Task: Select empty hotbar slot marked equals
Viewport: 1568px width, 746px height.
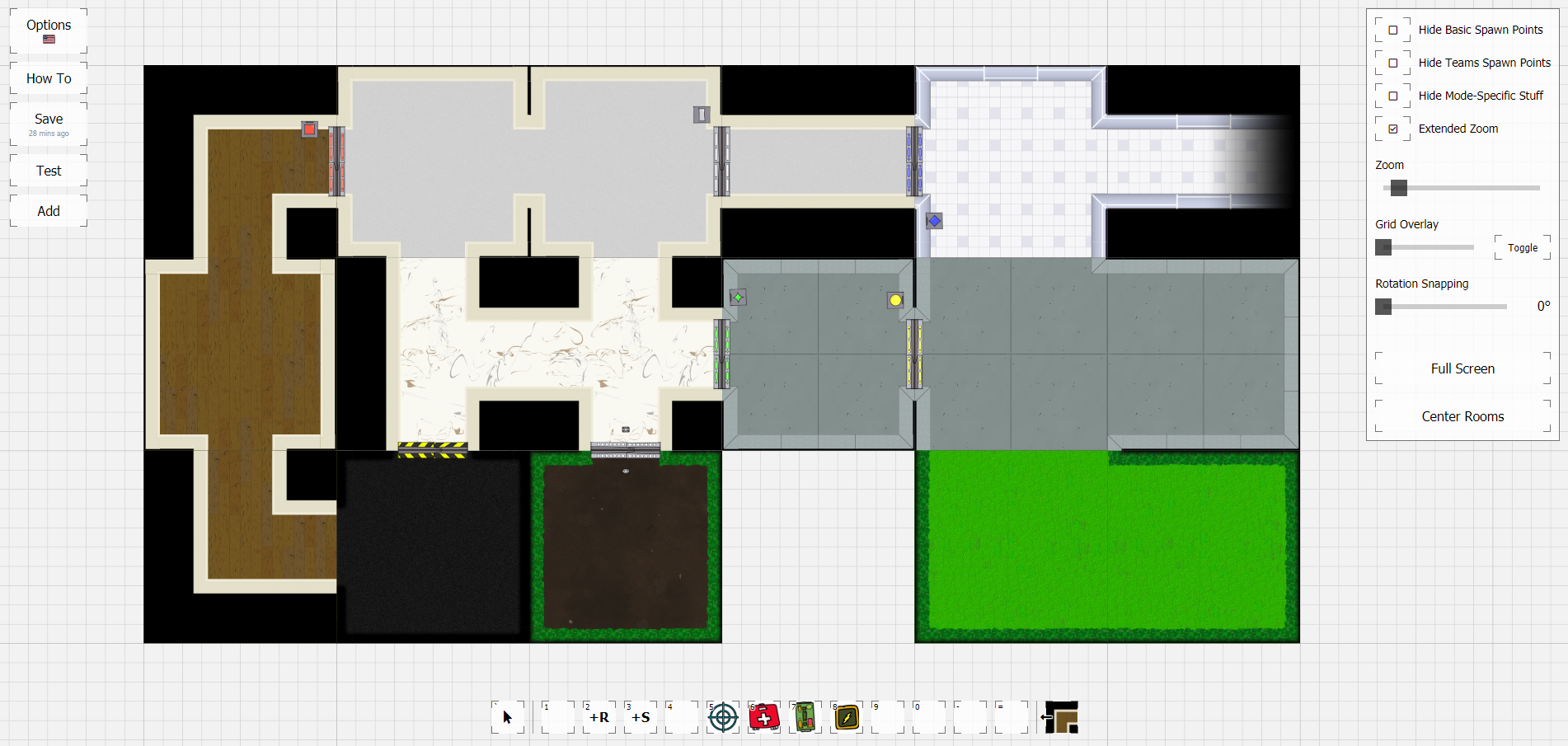Action: [1012, 717]
